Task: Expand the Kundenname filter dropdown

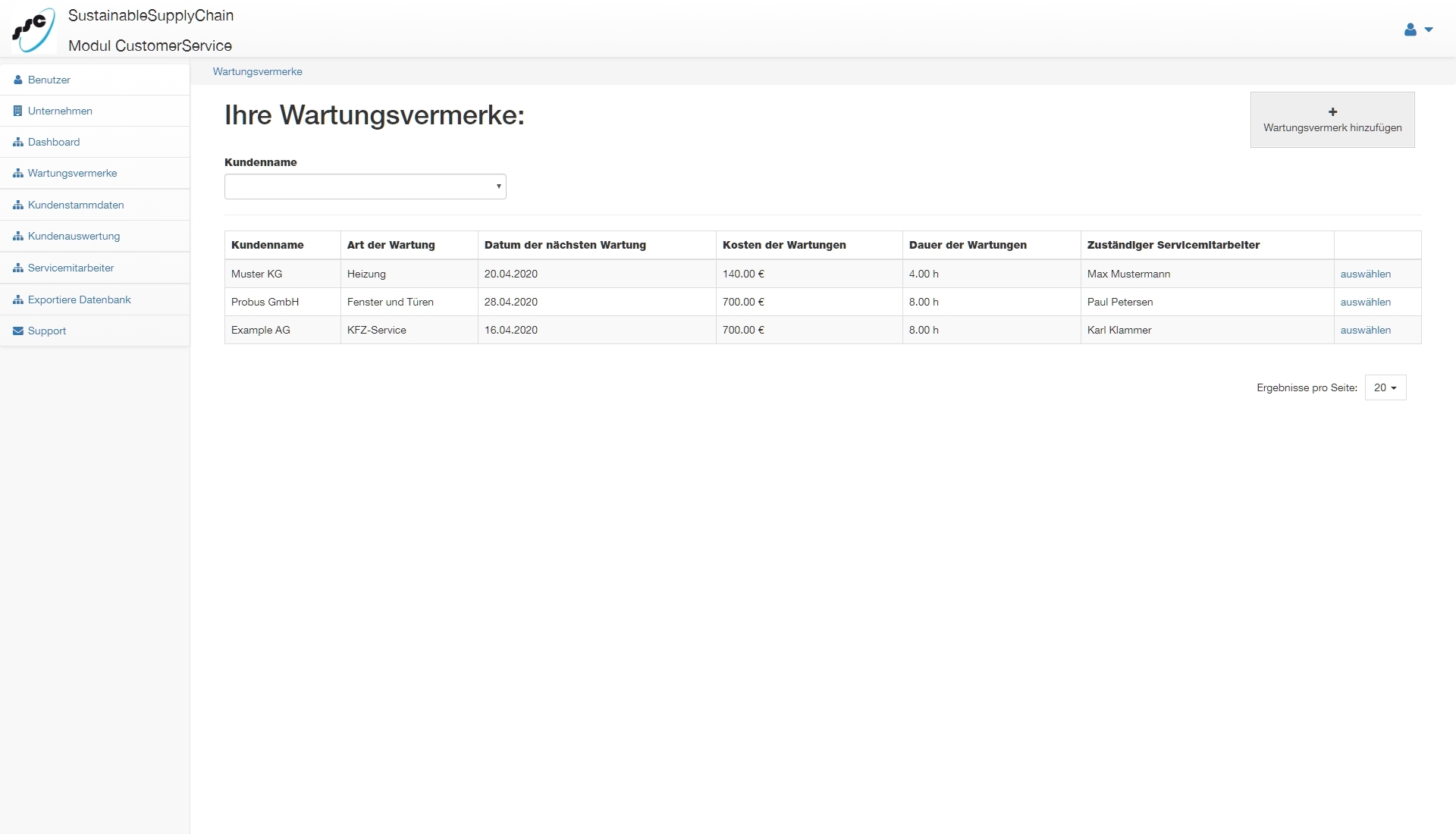Action: pos(365,187)
